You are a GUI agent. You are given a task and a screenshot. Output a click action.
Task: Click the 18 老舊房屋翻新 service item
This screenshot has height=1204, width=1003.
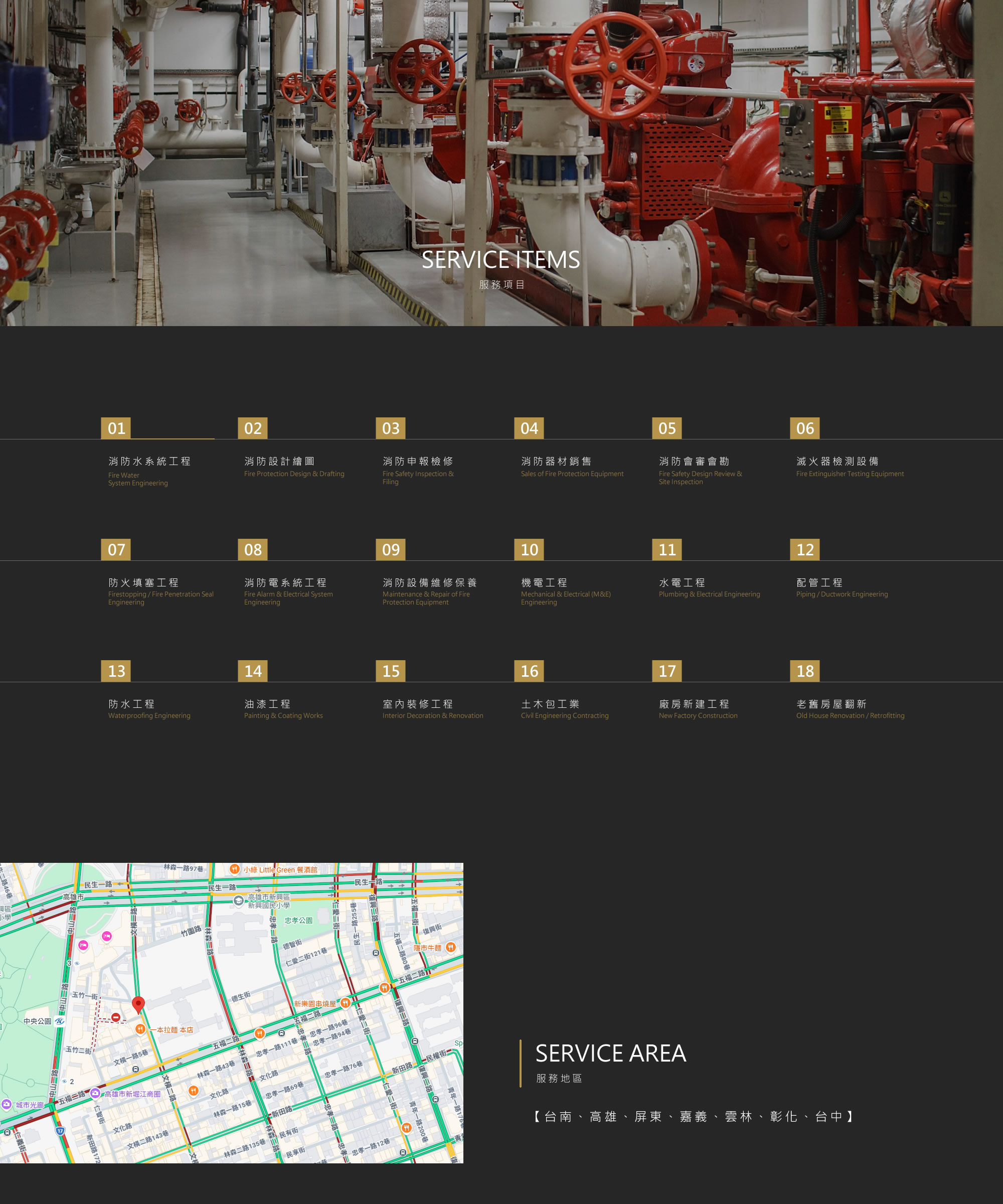831,704
